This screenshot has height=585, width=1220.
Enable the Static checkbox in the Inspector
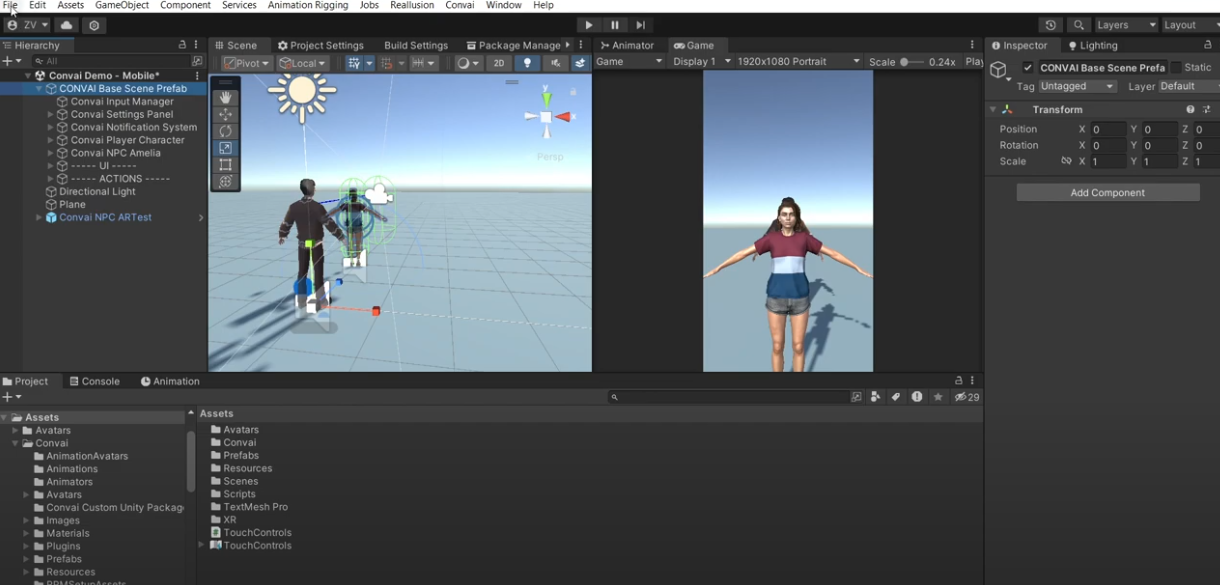click(x=1176, y=67)
